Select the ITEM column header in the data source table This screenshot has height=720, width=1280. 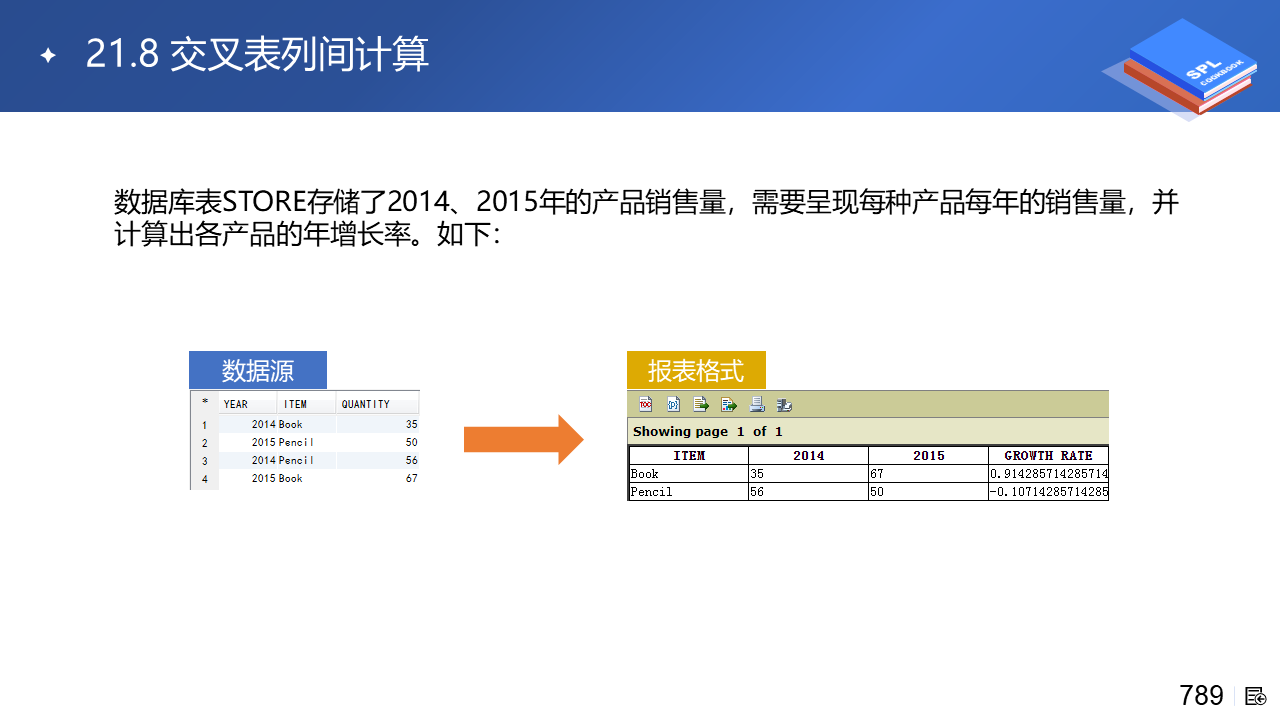(x=307, y=403)
